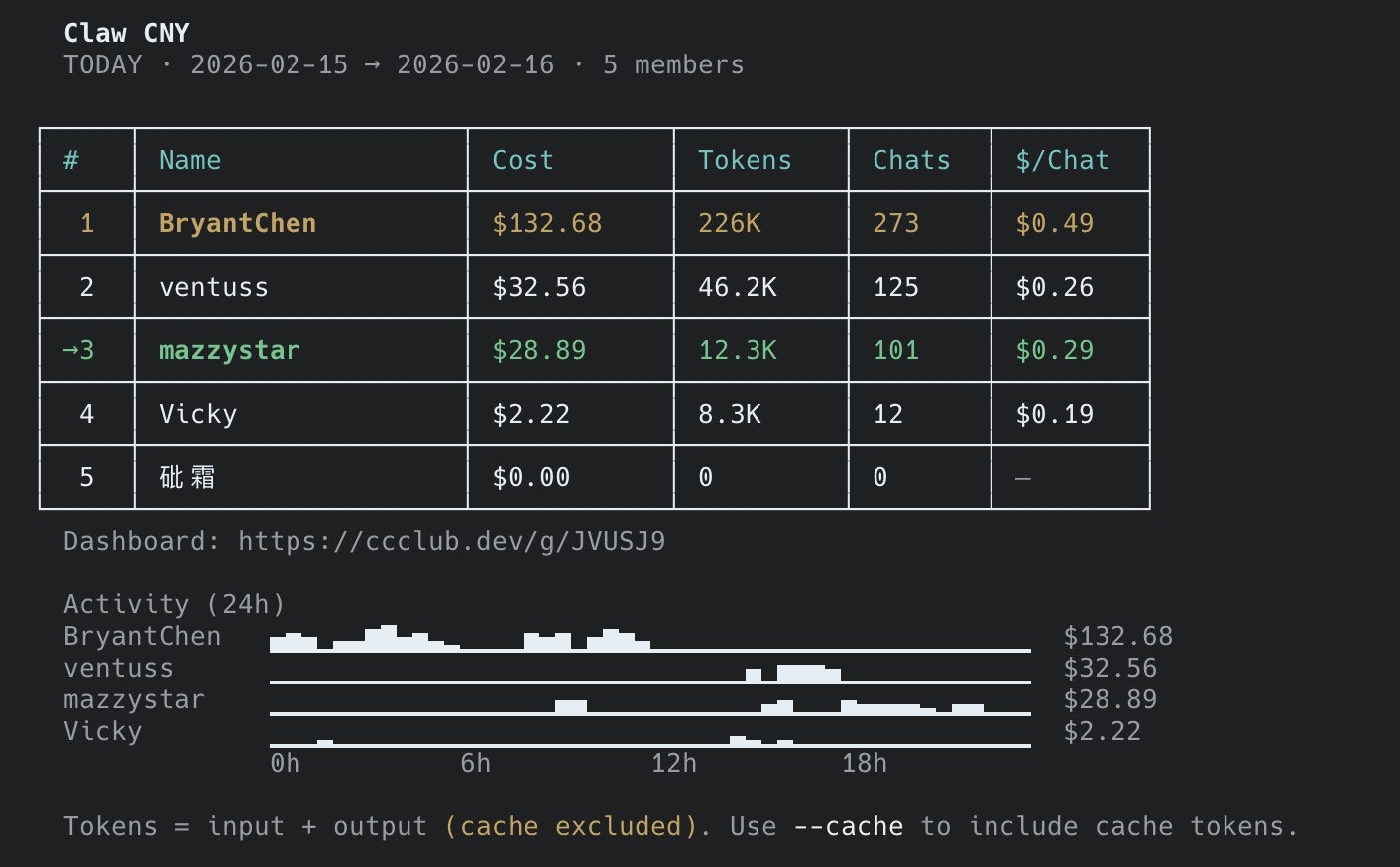Click the $2.22 total beside activity chart
1400x867 pixels.
click(x=1103, y=731)
